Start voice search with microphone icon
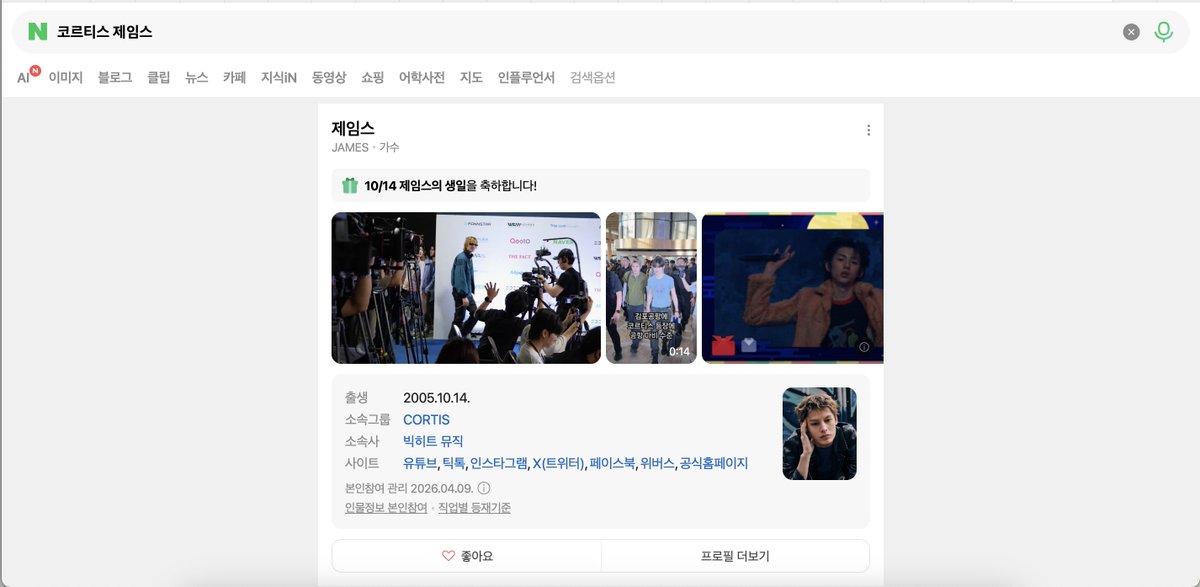This screenshot has width=1200, height=587. tap(1163, 32)
